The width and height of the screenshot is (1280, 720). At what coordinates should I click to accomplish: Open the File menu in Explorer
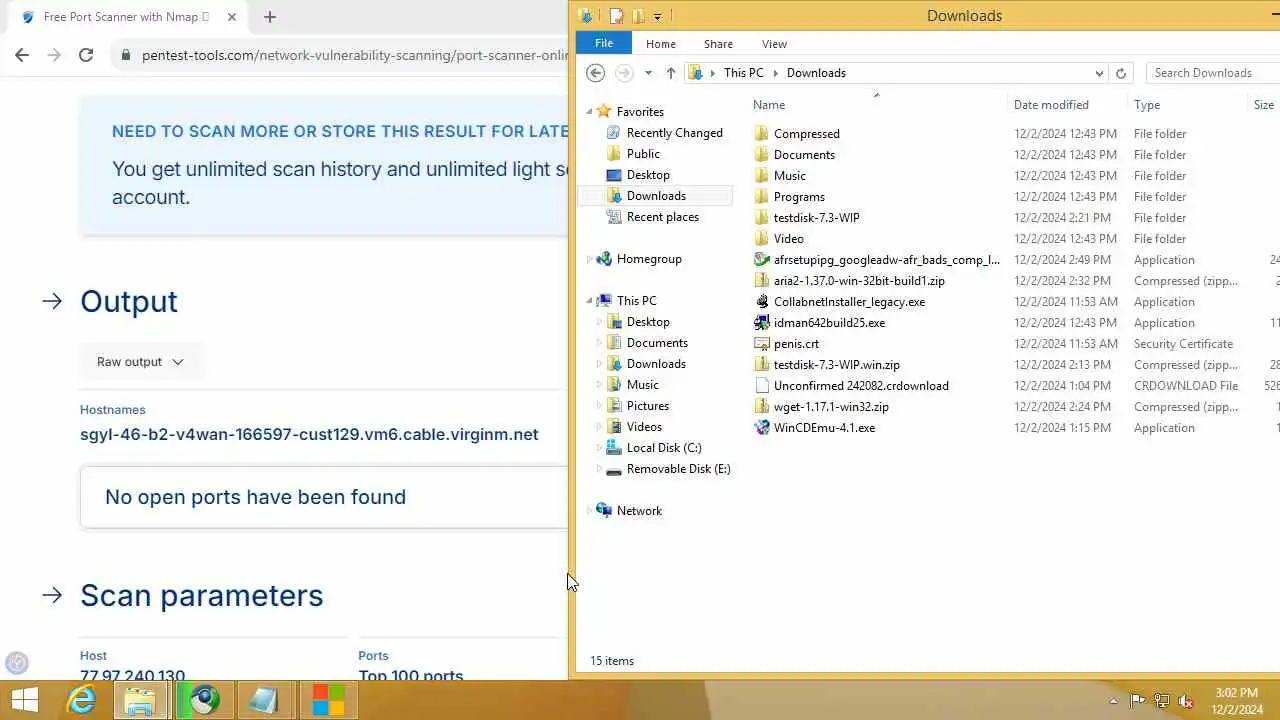coord(604,44)
